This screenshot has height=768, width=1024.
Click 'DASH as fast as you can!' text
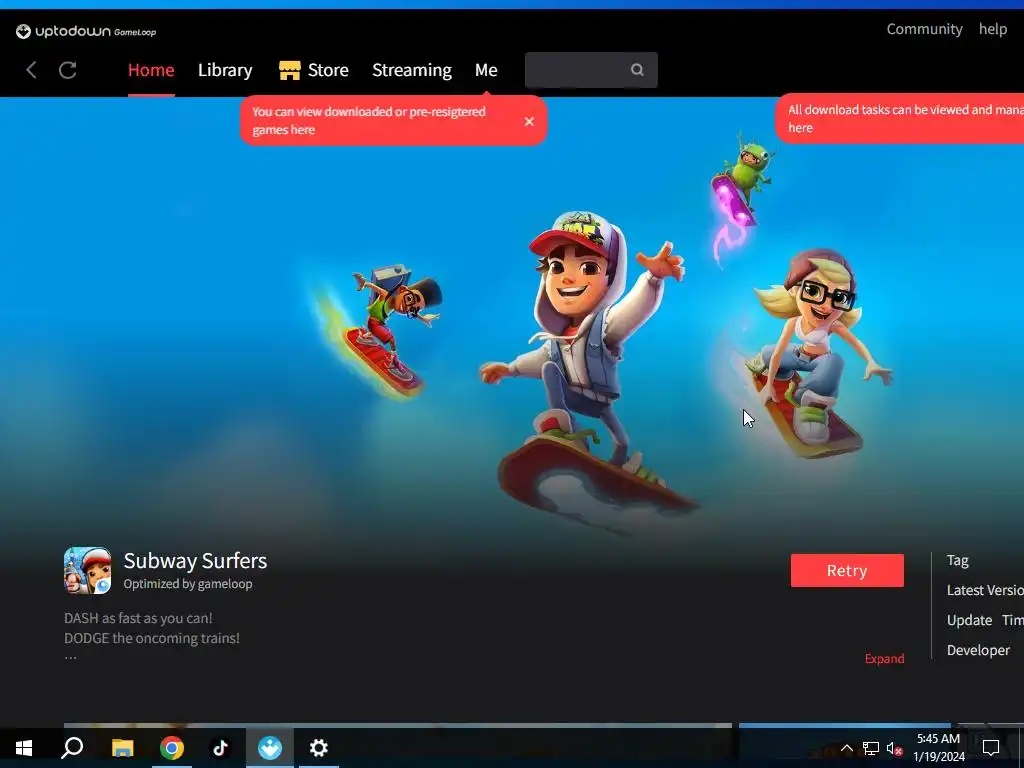pyautogui.click(x=138, y=618)
